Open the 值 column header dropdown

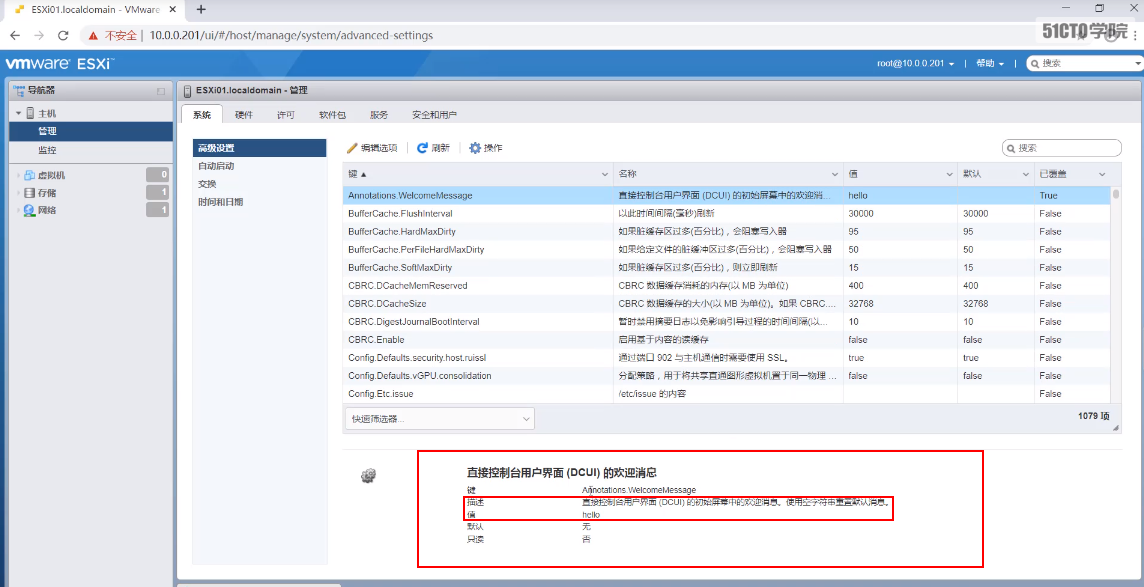coord(950,174)
